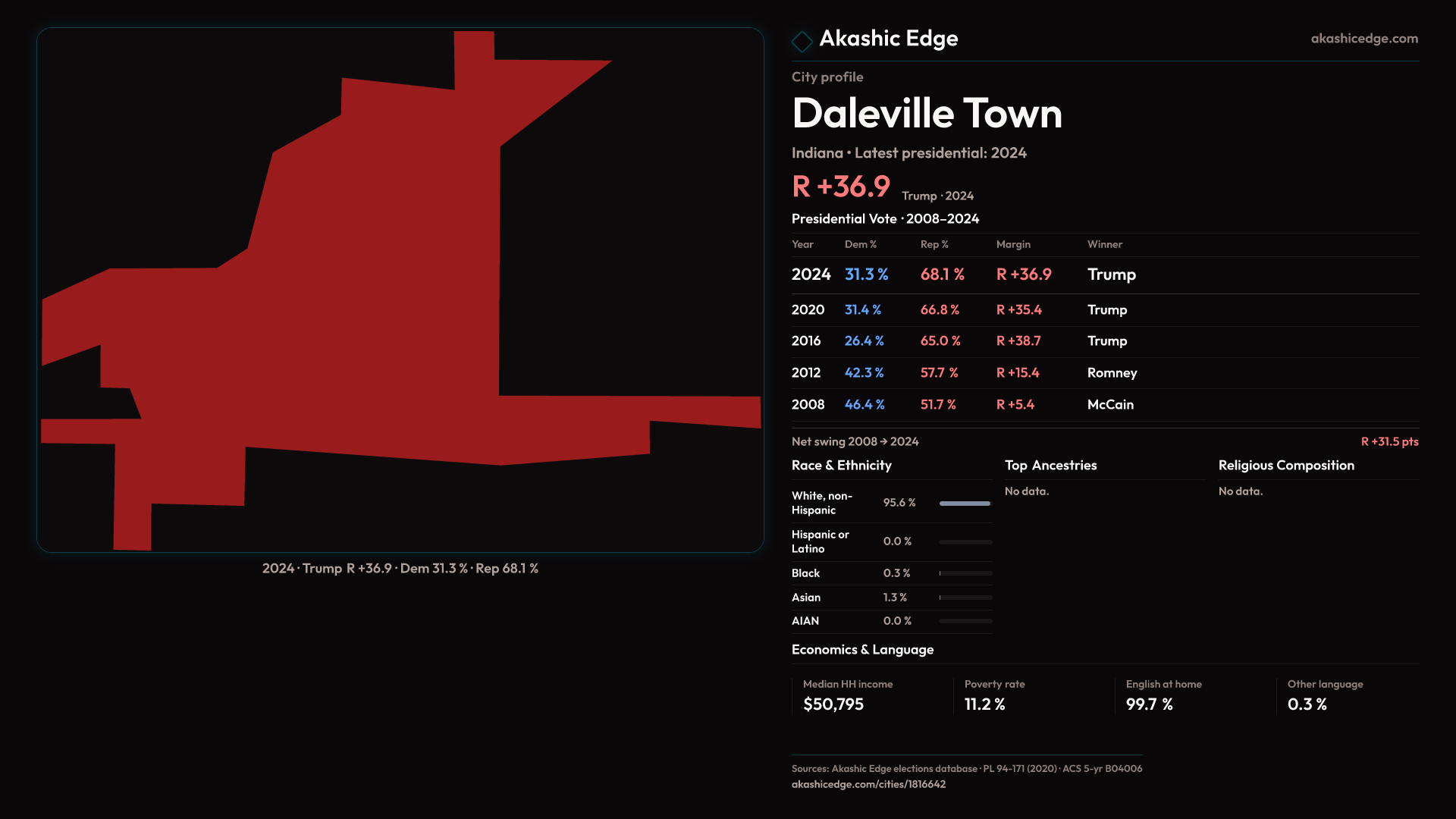The image size is (1456, 819).
Task: Open the akashicedge.com/cities/1816642 URL link
Action: click(868, 784)
